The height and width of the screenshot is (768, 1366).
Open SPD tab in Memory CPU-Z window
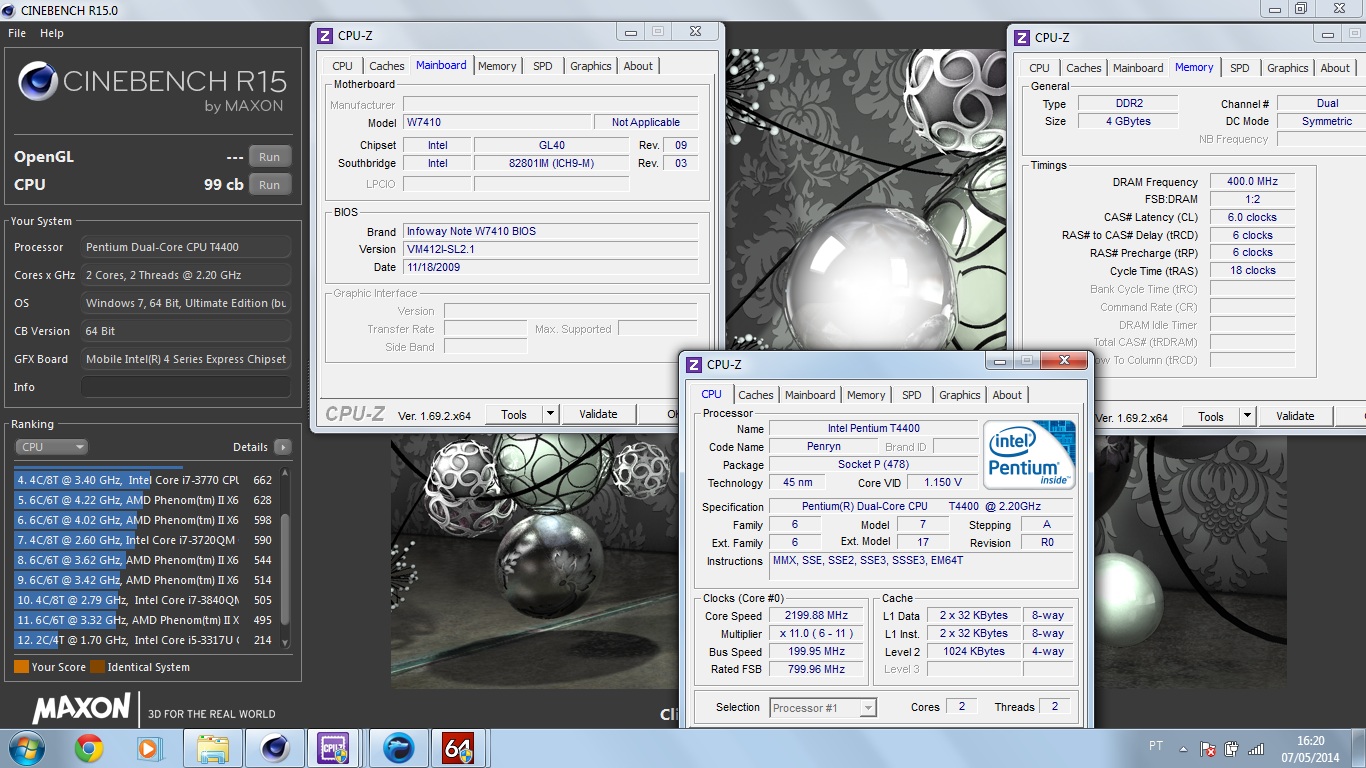[x=1240, y=68]
